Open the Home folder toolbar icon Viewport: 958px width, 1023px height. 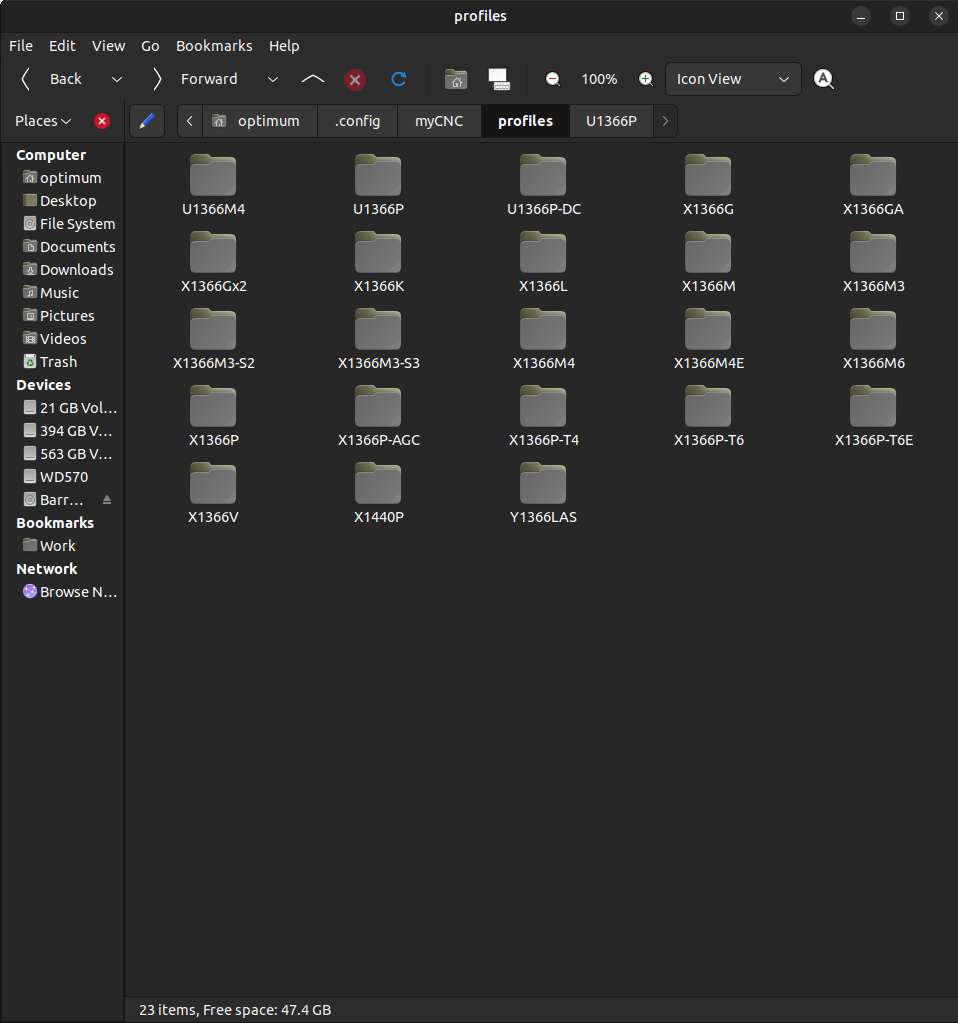[x=456, y=79]
